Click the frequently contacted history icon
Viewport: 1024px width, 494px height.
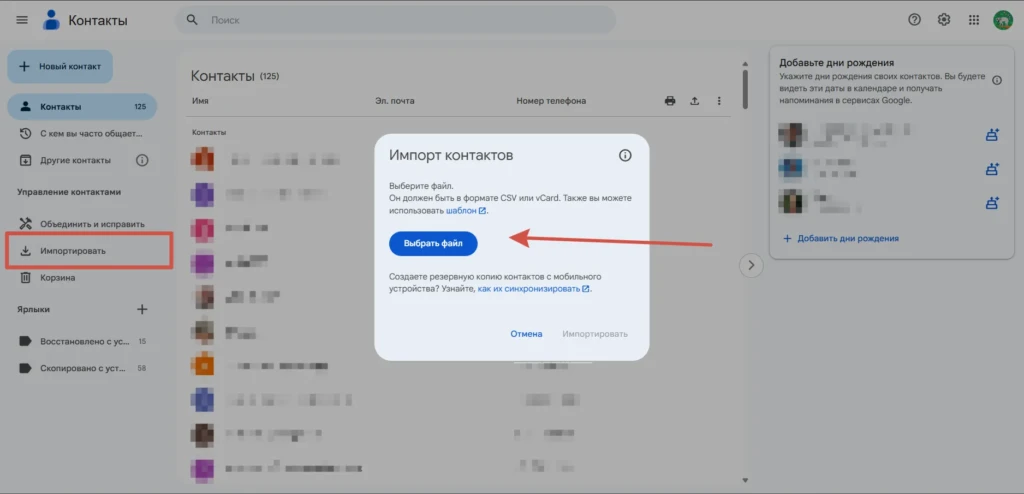click(25, 133)
